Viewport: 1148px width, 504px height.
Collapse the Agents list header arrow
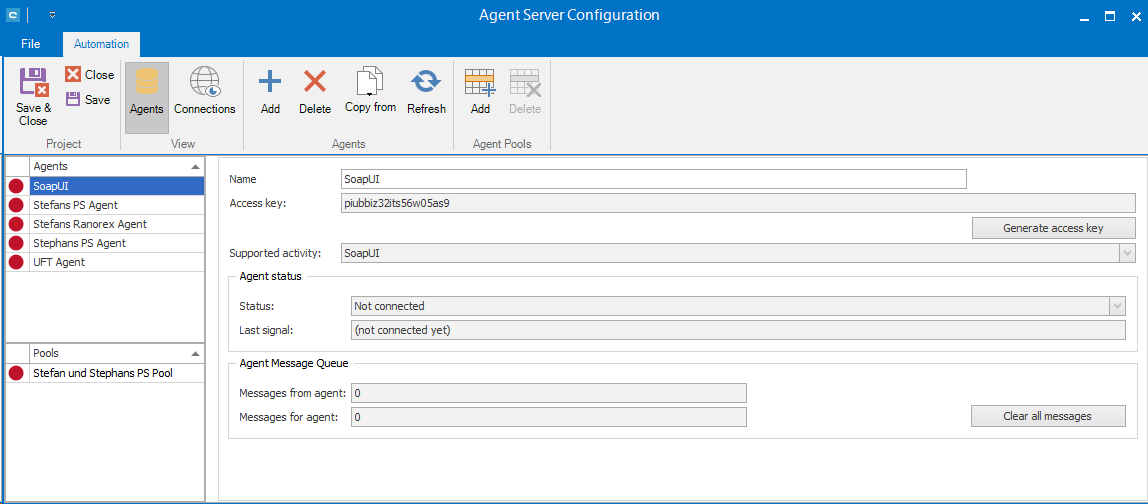194,166
